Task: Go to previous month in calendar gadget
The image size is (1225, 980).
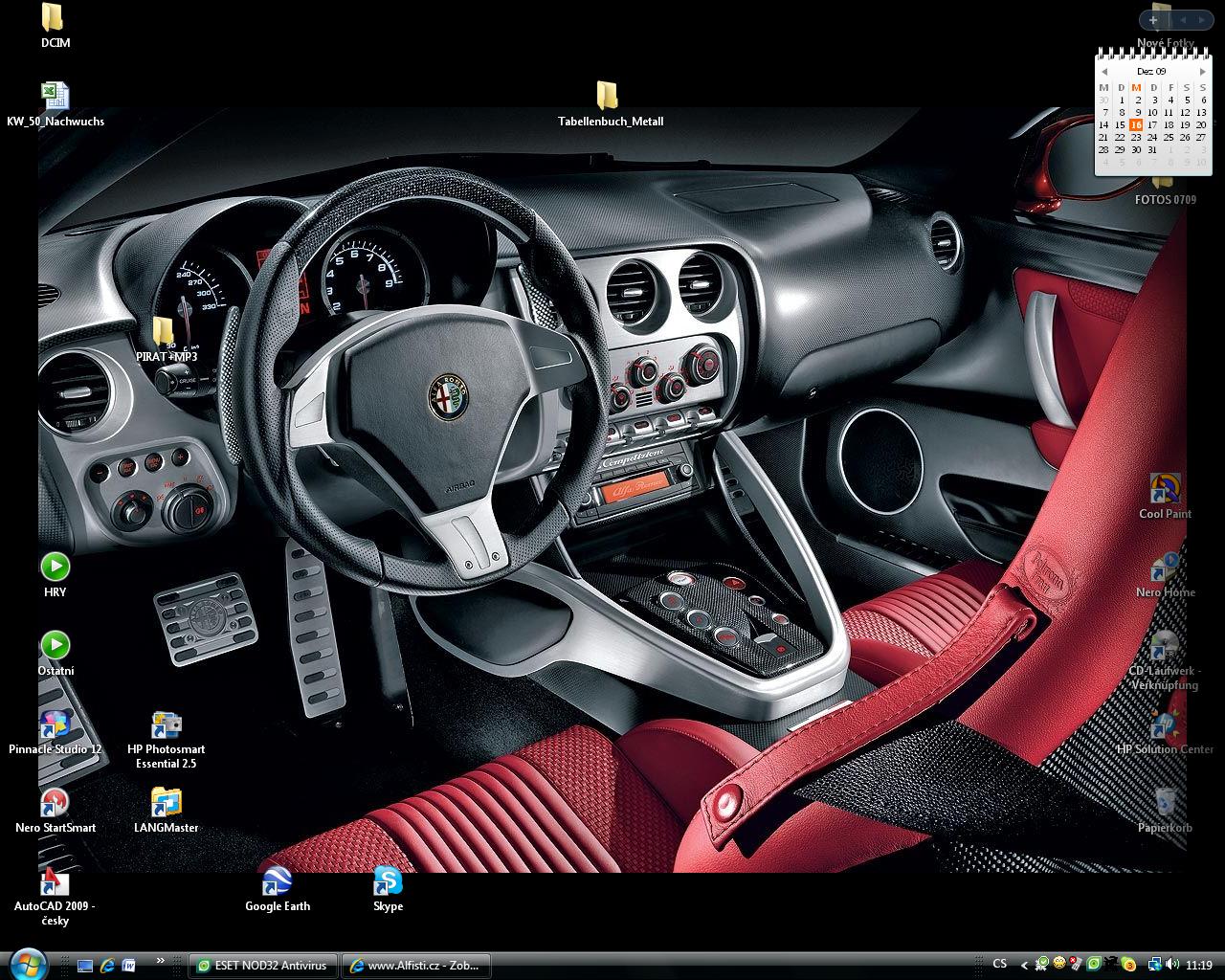Action: pos(1104,71)
